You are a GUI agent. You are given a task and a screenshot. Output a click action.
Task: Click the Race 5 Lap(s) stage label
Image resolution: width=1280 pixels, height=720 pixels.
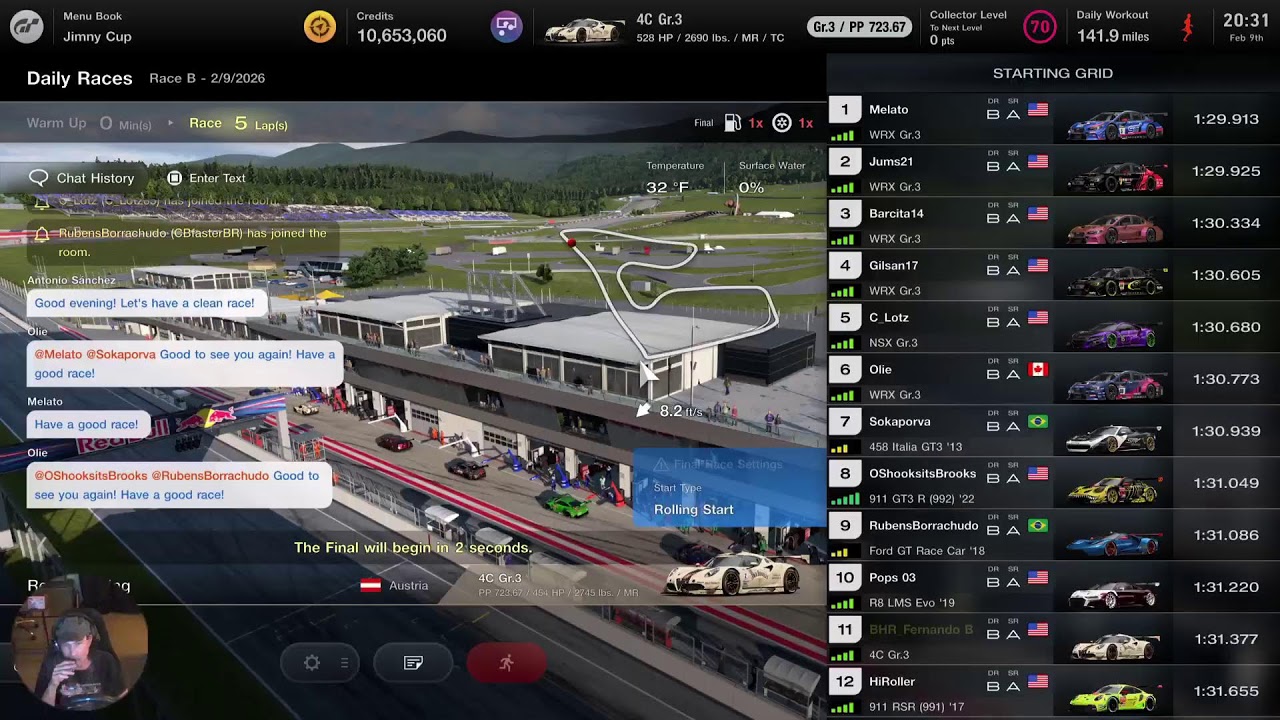point(238,123)
